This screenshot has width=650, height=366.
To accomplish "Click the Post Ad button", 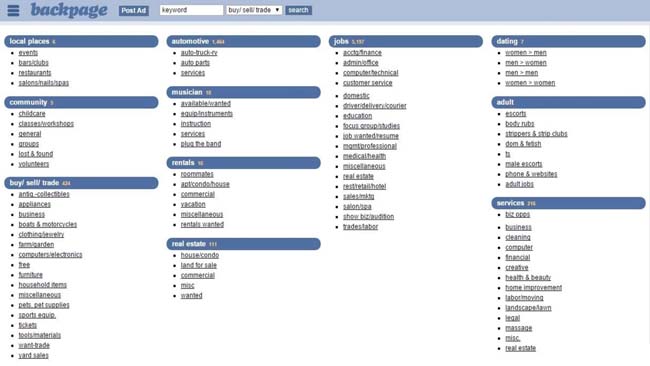I will pyautogui.click(x=133, y=10).
